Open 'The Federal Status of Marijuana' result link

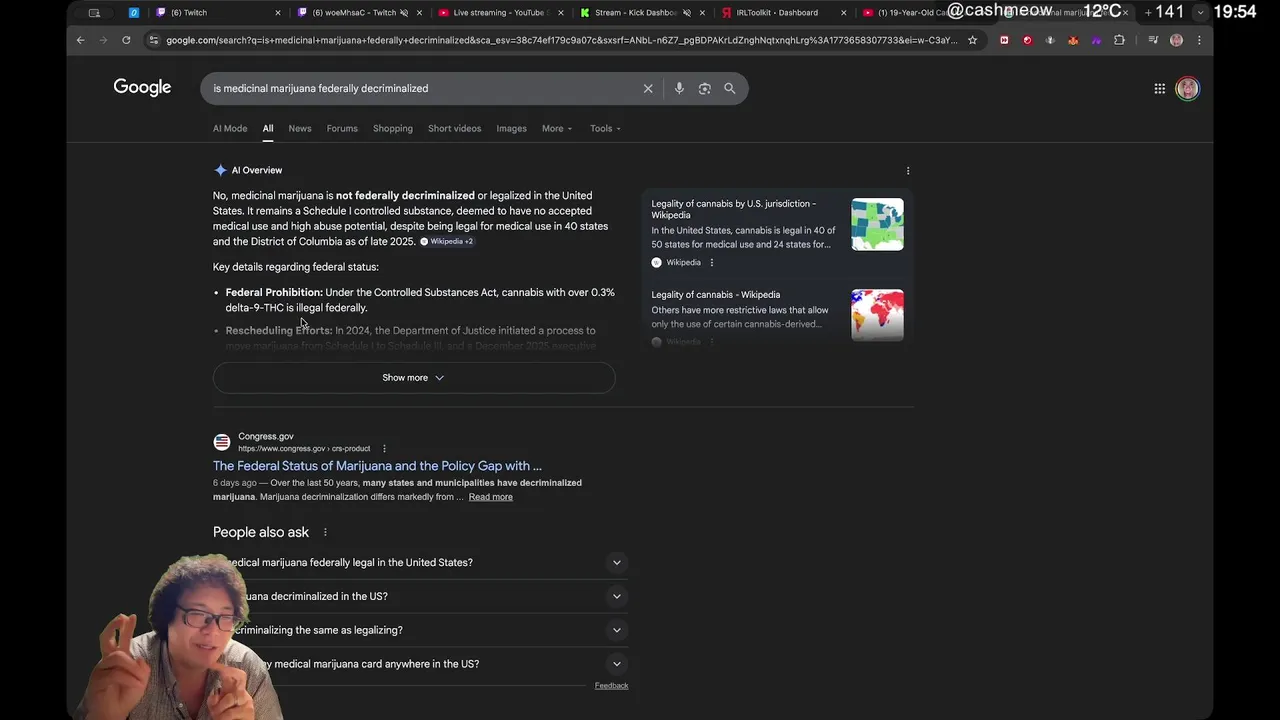click(x=377, y=466)
